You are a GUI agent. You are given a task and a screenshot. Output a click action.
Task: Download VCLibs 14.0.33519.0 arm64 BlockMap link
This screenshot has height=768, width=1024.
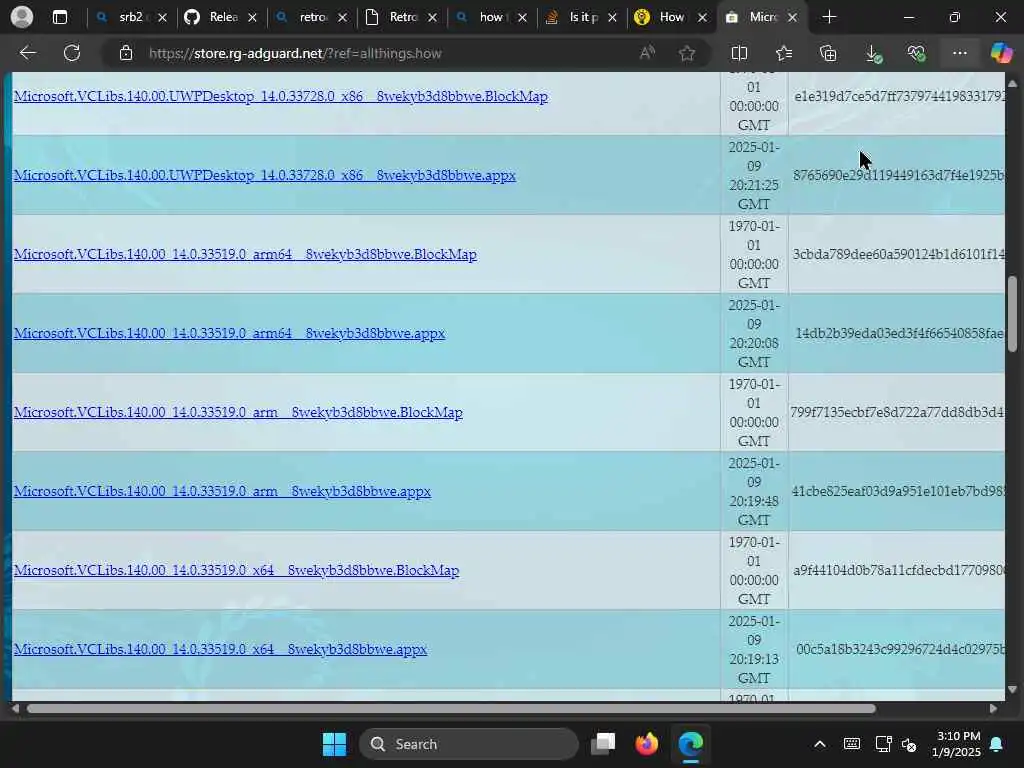[x=245, y=255]
